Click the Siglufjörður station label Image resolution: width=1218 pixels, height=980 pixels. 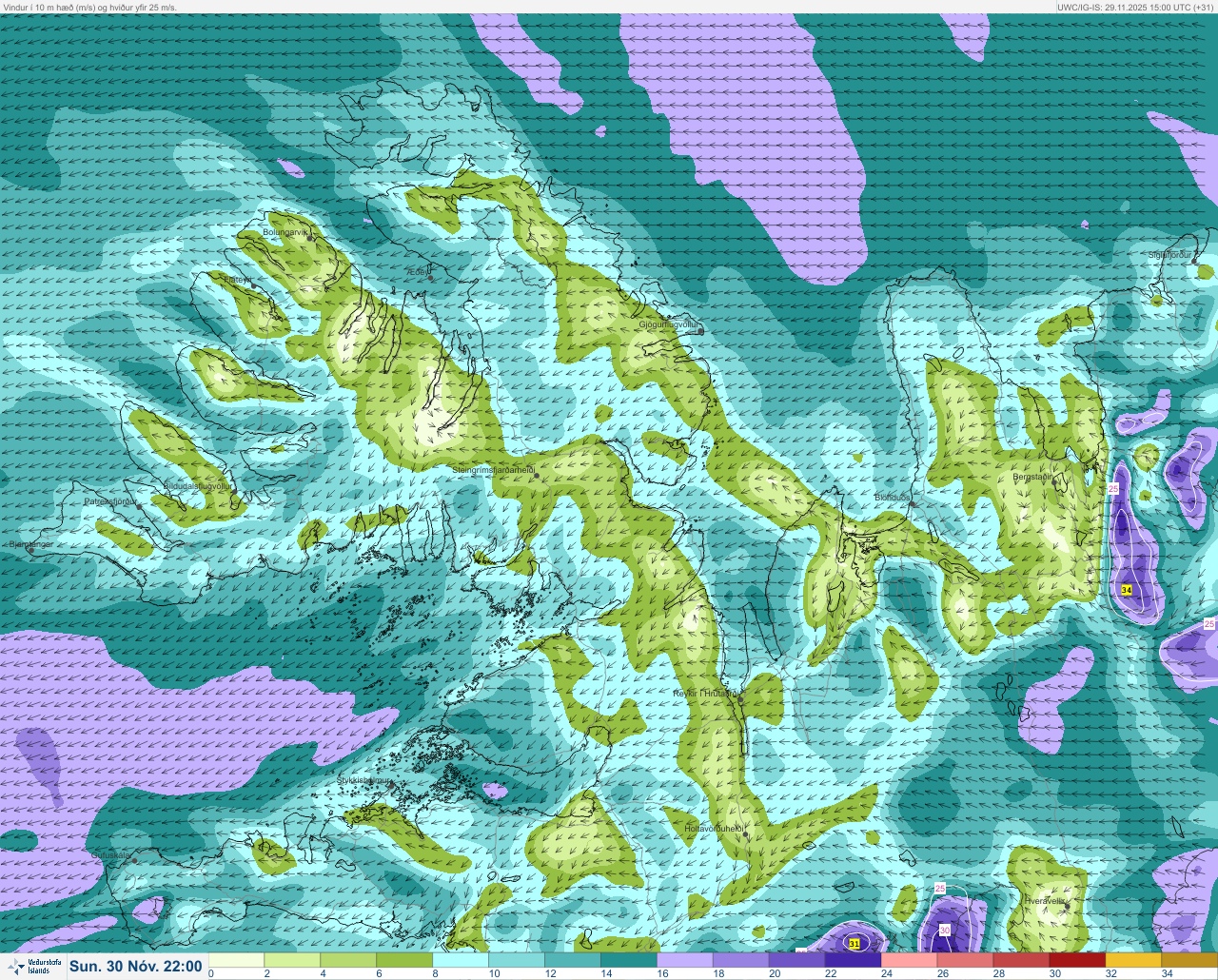tap(1169, 255)
